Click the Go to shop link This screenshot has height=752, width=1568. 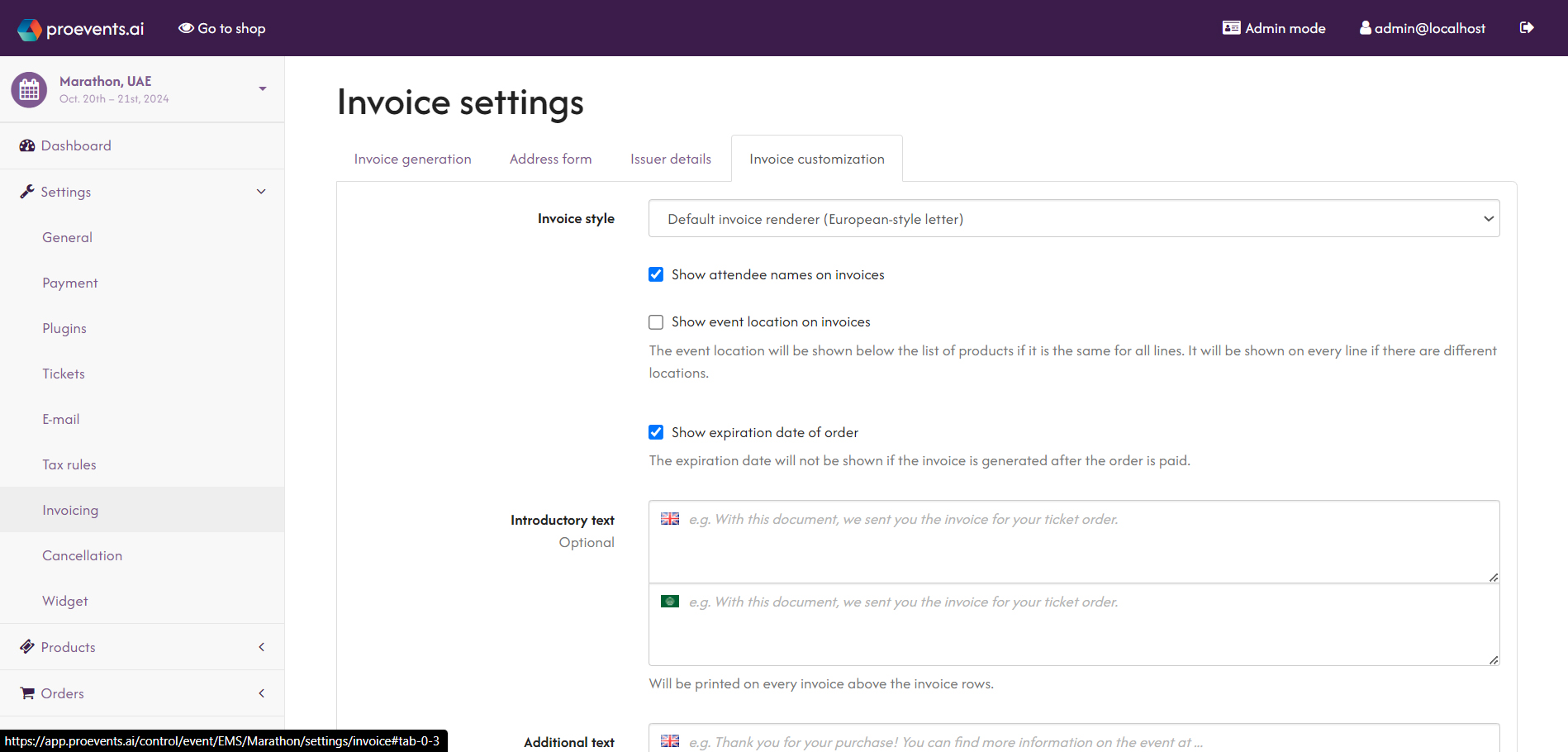(221, 27)
